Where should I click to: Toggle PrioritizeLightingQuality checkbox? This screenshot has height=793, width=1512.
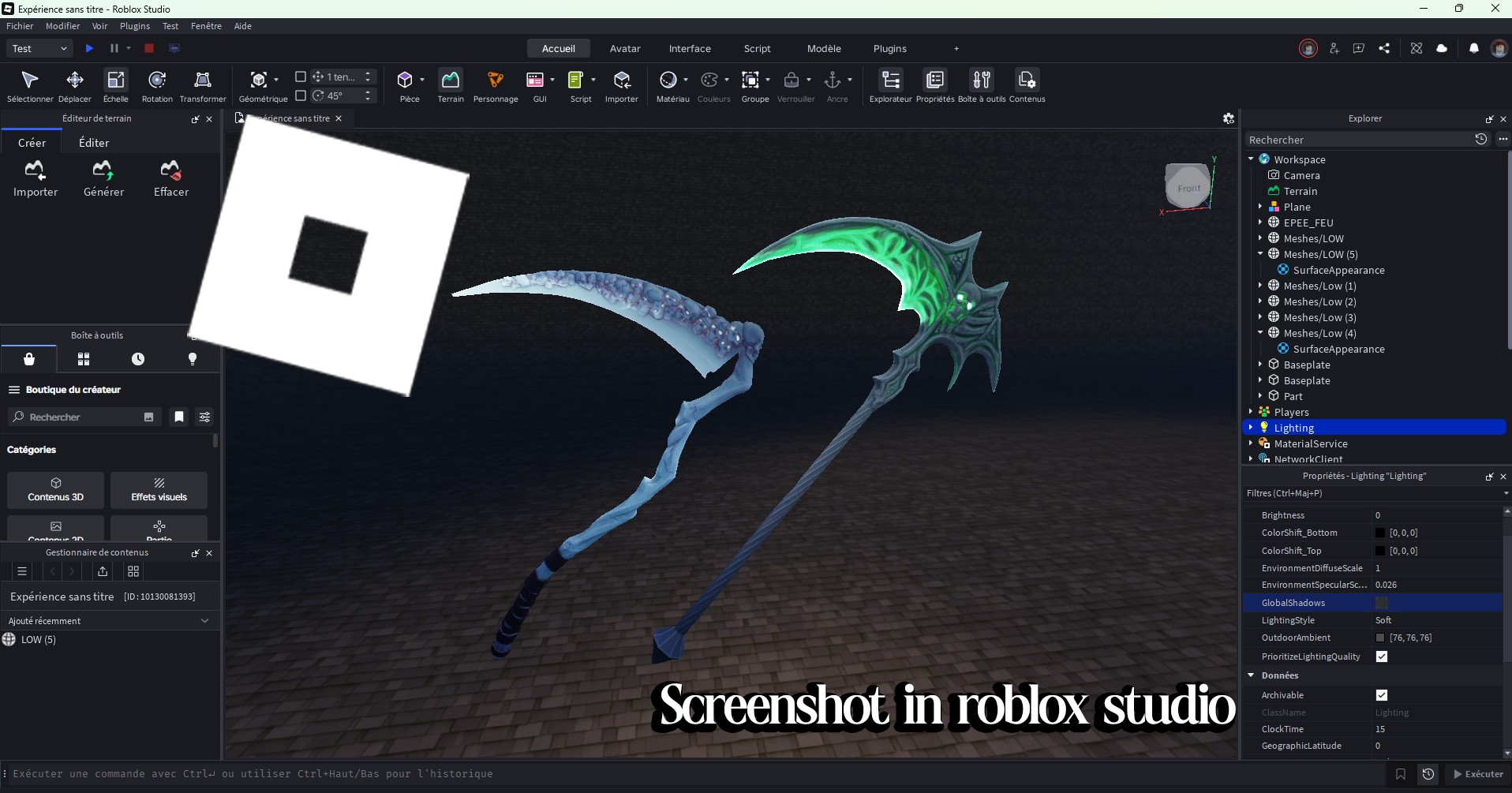coord(1382,656)
